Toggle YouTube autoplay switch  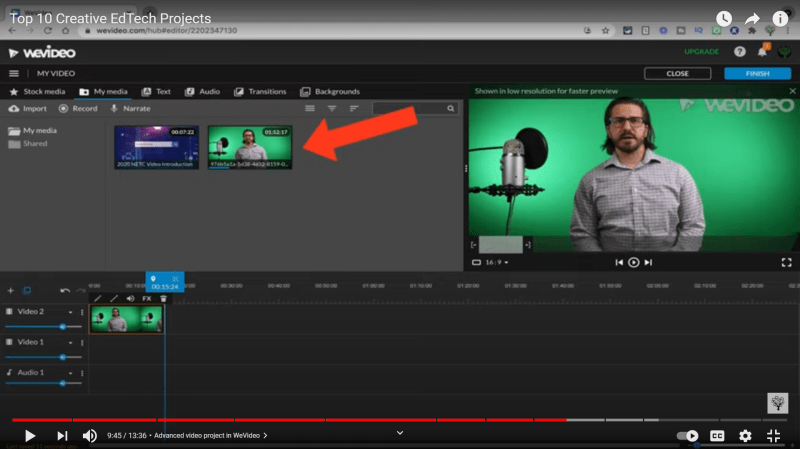[x=688, y=436]
